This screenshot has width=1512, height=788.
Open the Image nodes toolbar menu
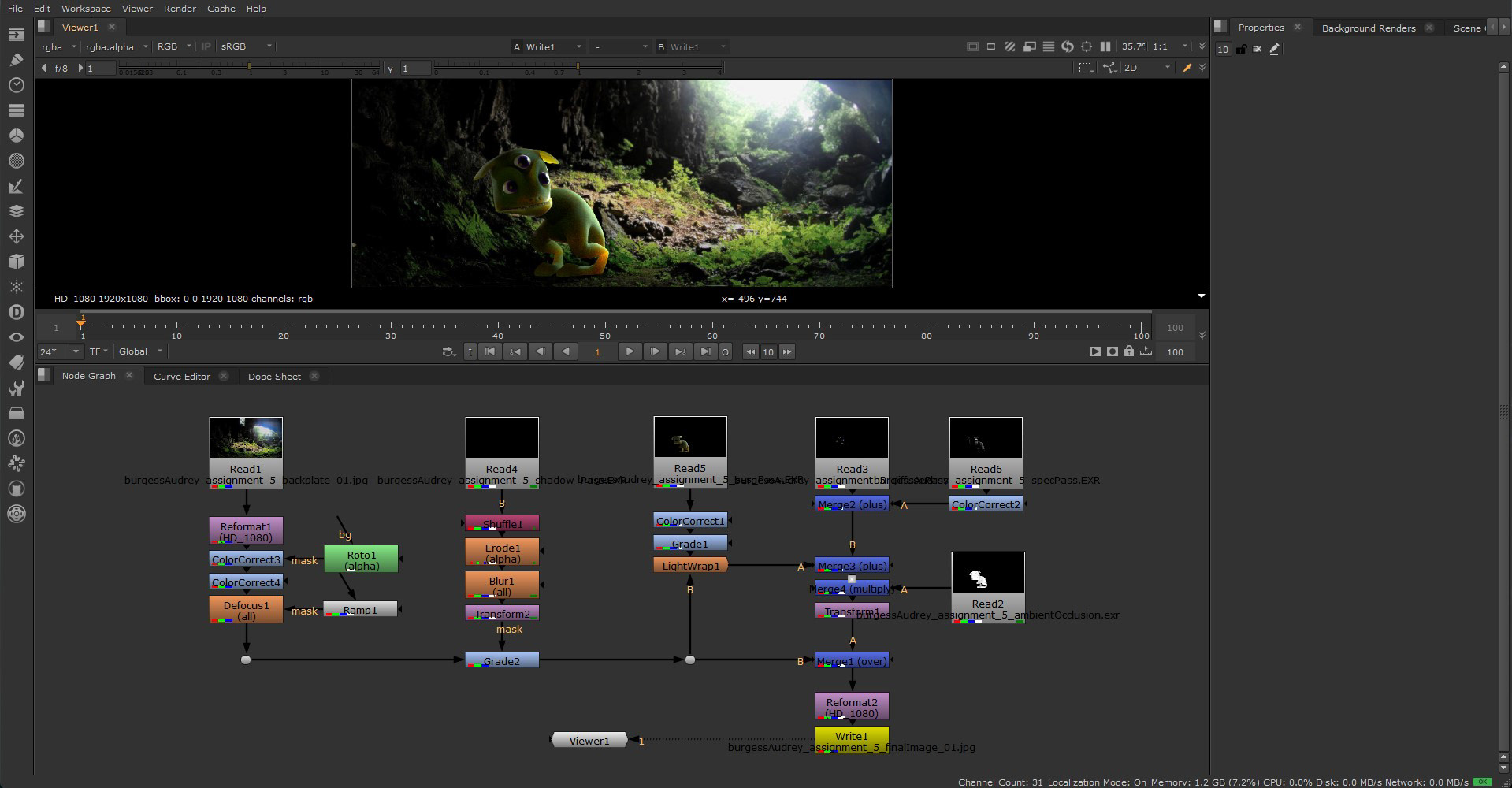pyautogui.click(x=17, y=35)
